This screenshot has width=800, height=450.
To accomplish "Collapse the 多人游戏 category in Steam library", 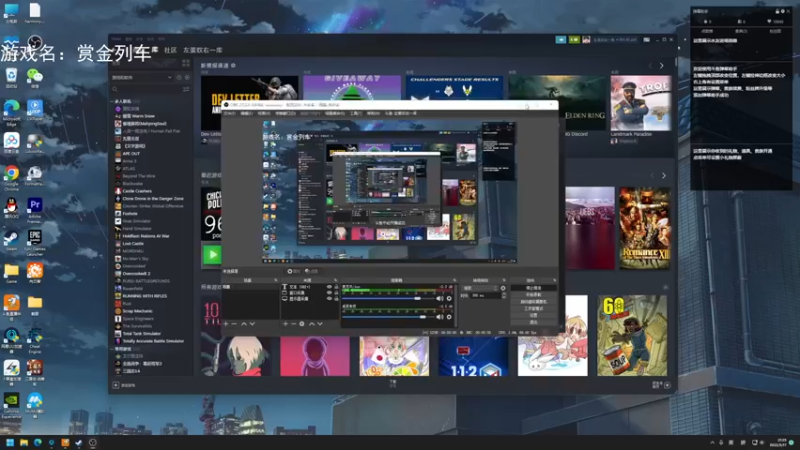I will click(112, 102).
